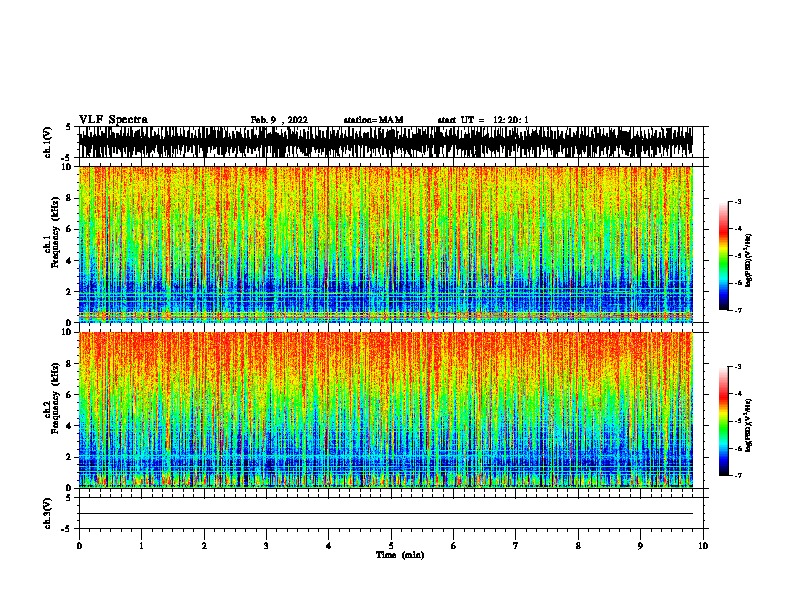Click time axis tick label "6"
This screenshot has height=612, width=792.
(x=453, y=546)
